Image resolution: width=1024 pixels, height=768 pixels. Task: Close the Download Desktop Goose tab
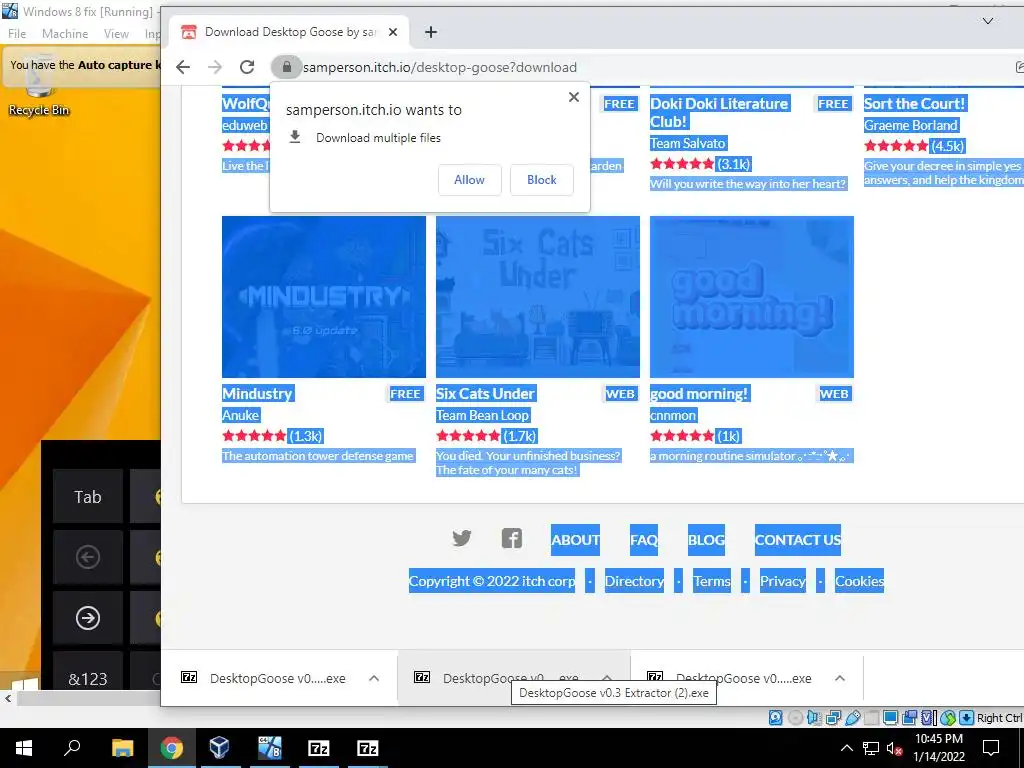coord(392,32)
